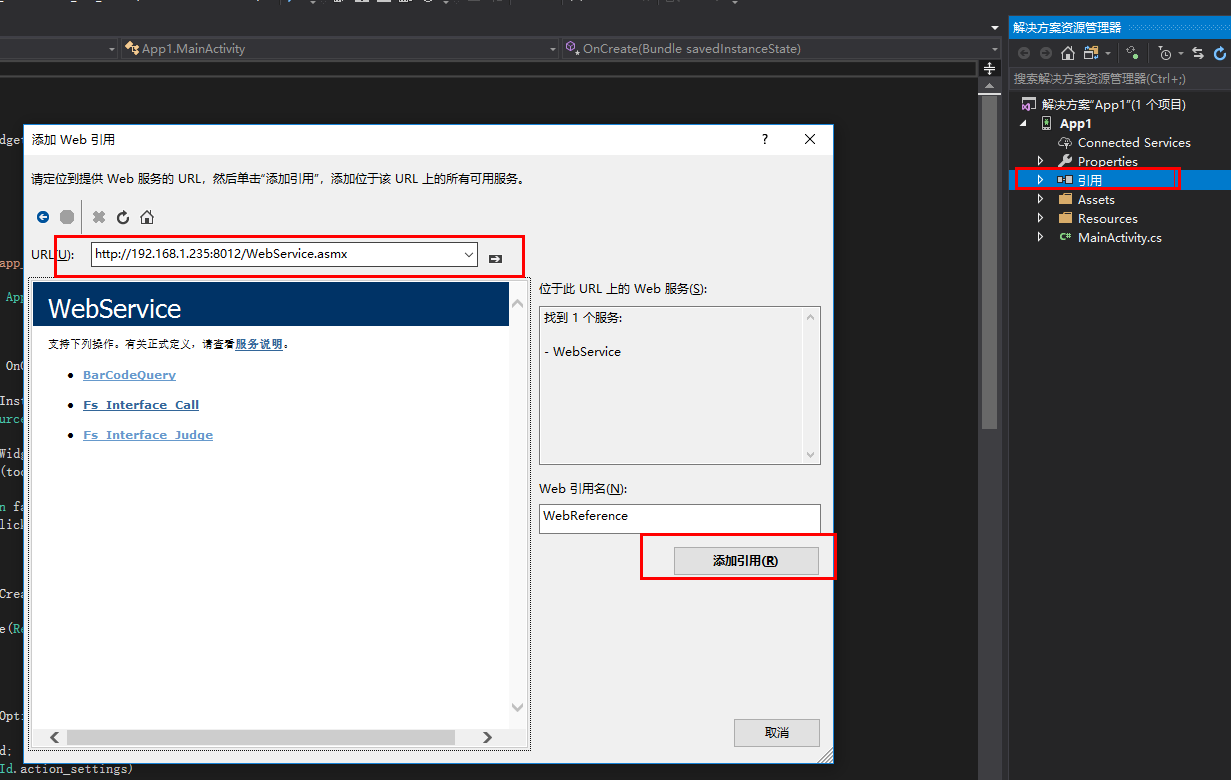Click the pending changes filter icon
Image resolution: width=1231 pixels, height=780 pixels.
[1132, 53]
